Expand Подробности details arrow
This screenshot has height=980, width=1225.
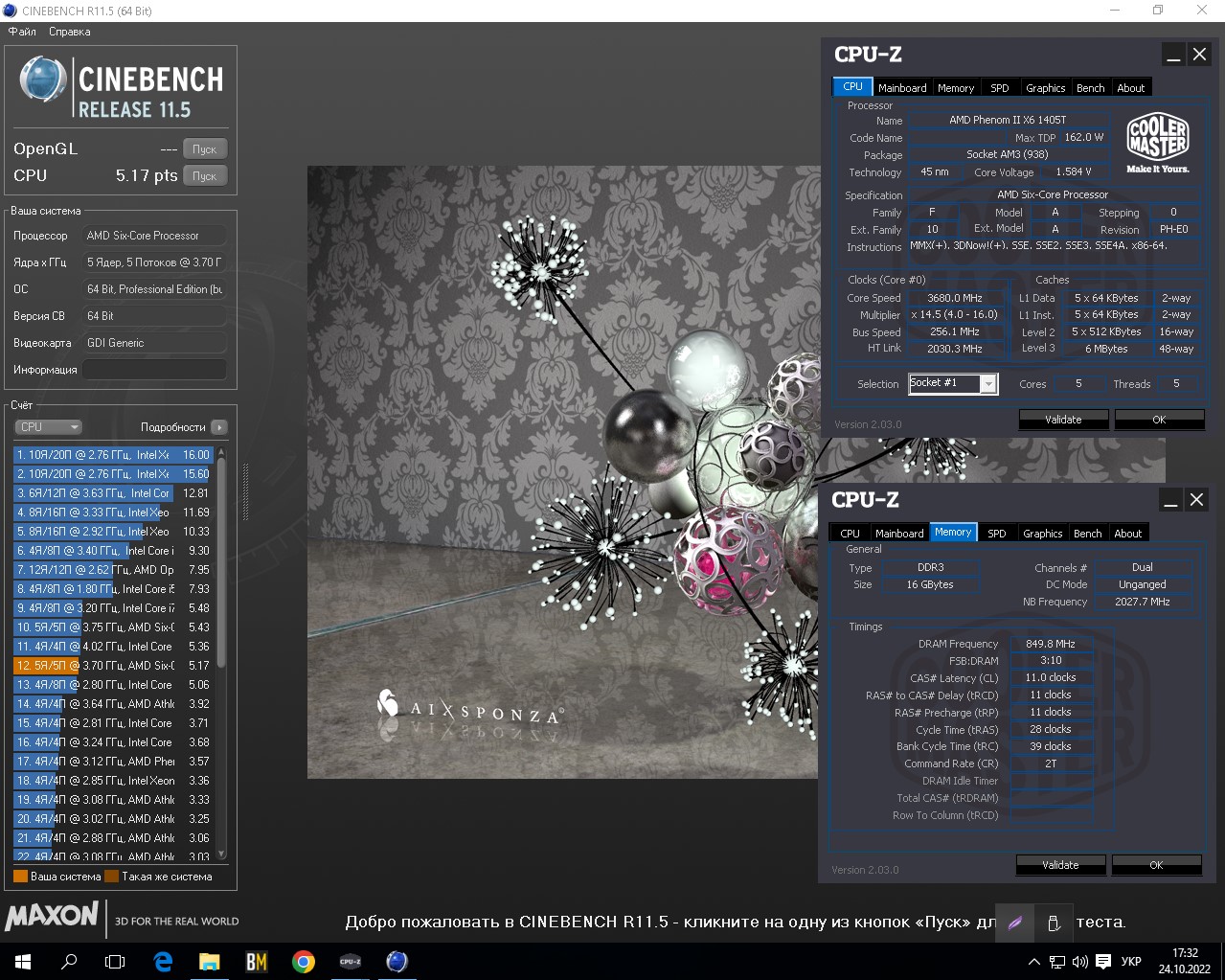[x=219, y=427]
